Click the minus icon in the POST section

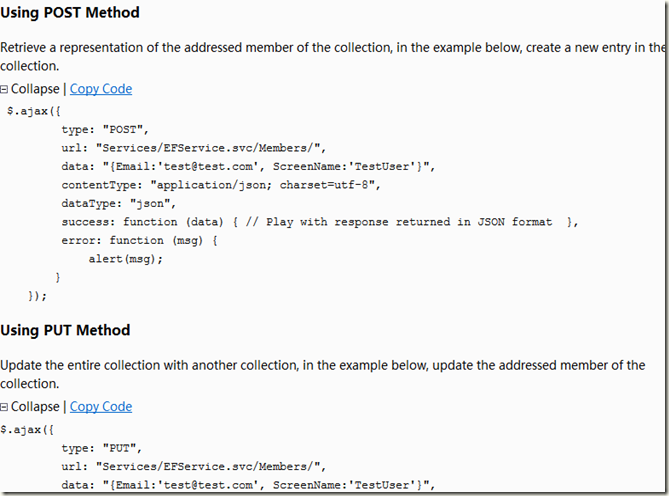click(5, 90)
